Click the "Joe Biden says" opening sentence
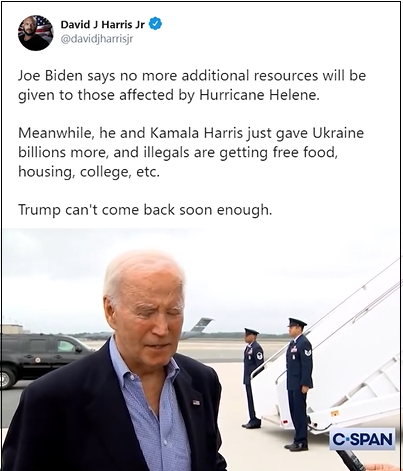Viewport: 403px width, 471px height. pyautogui.click(x=192, y=85)
